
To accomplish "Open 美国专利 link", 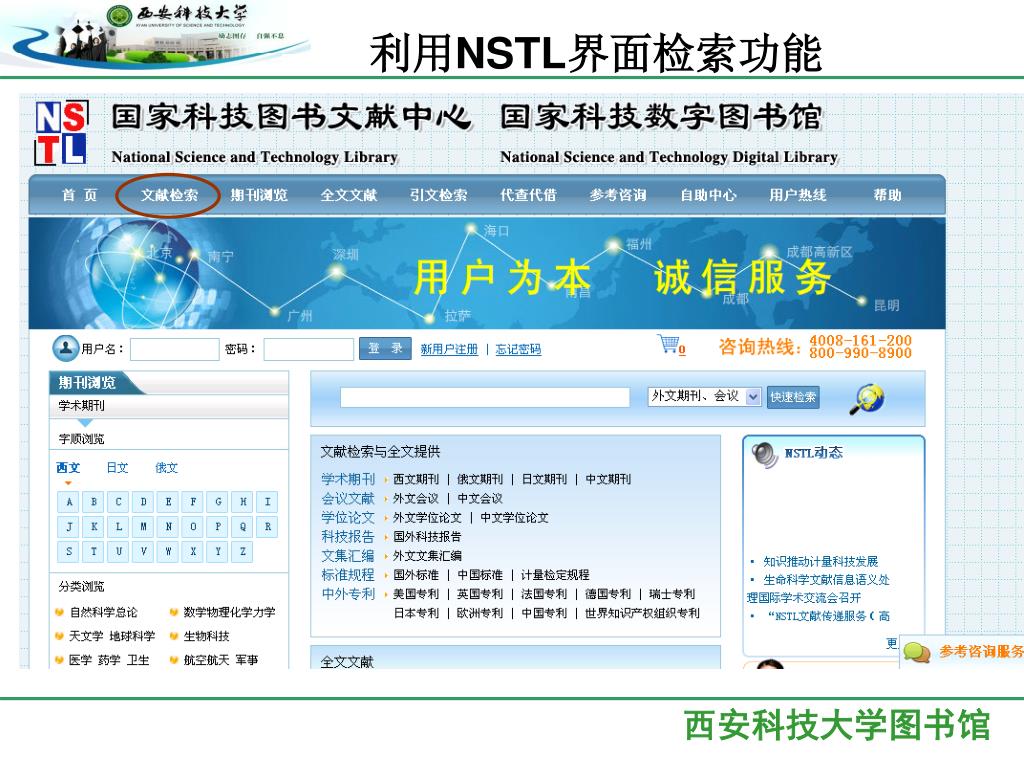I will pos(416,594).
